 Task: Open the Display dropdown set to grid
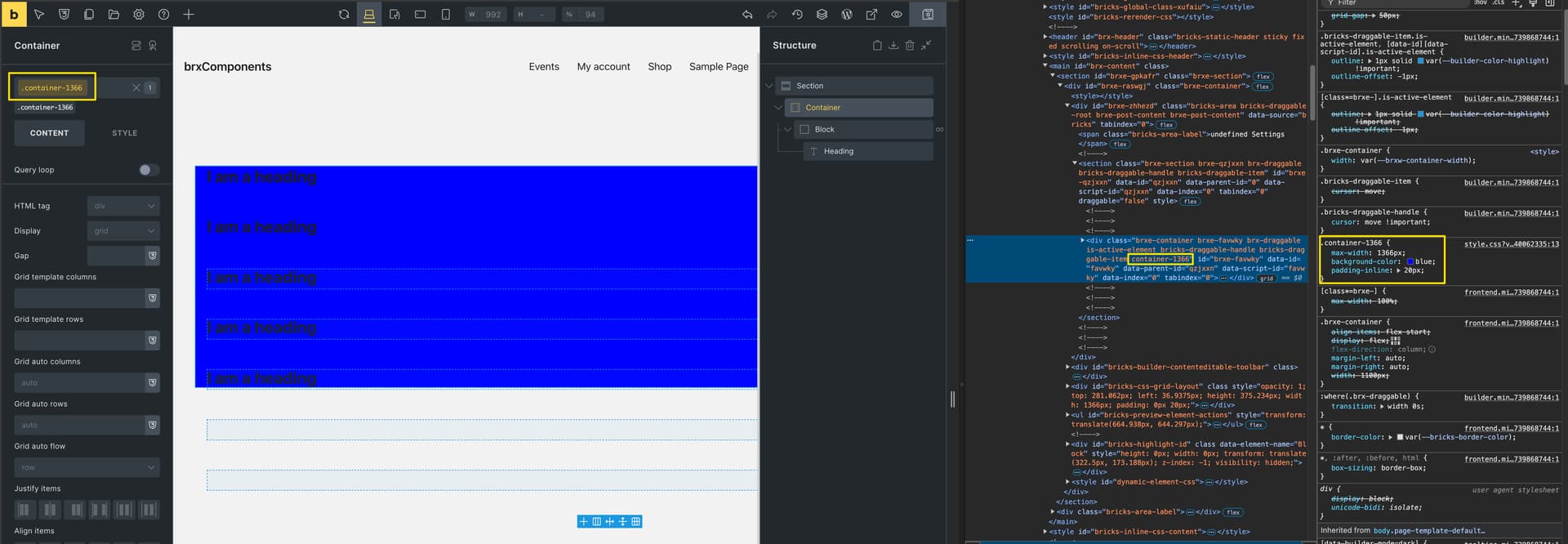tap(123, 231)
